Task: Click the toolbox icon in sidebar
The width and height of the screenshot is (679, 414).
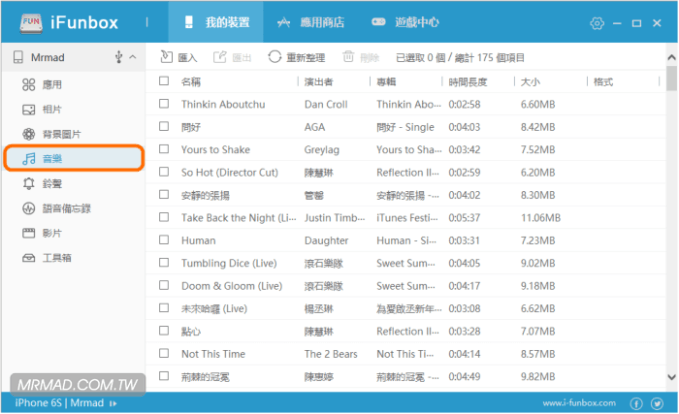Action: tap(29, 258)
